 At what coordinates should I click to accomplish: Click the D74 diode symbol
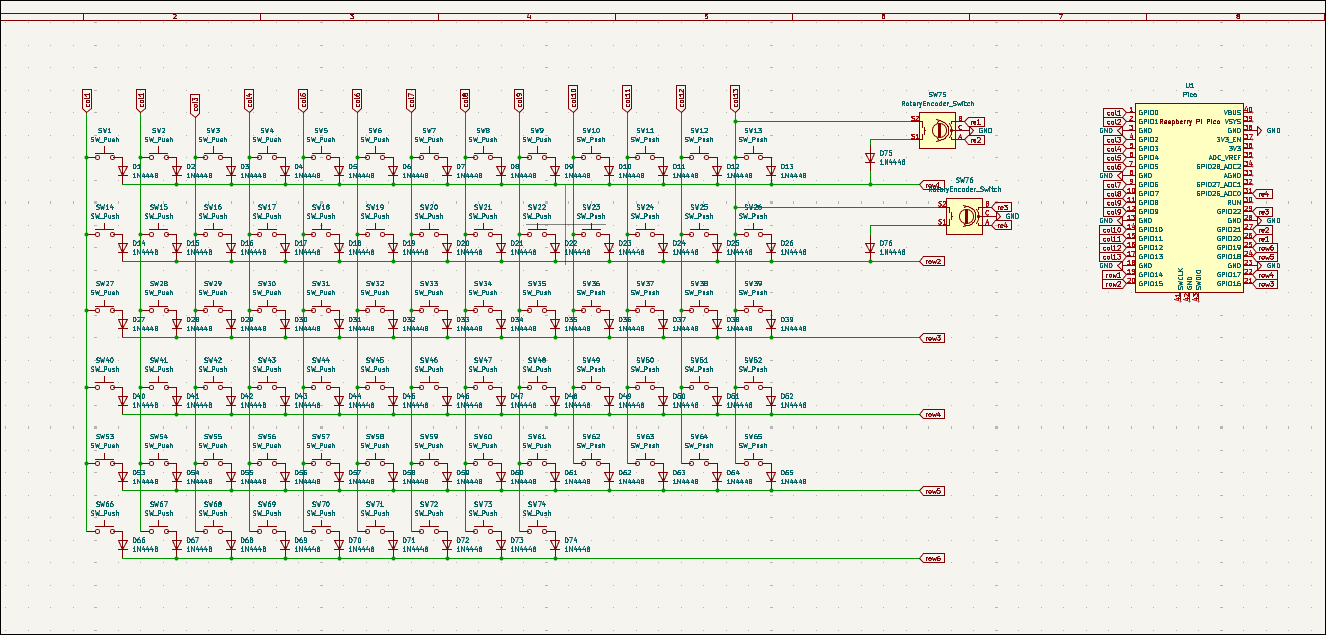click(554, 545)
